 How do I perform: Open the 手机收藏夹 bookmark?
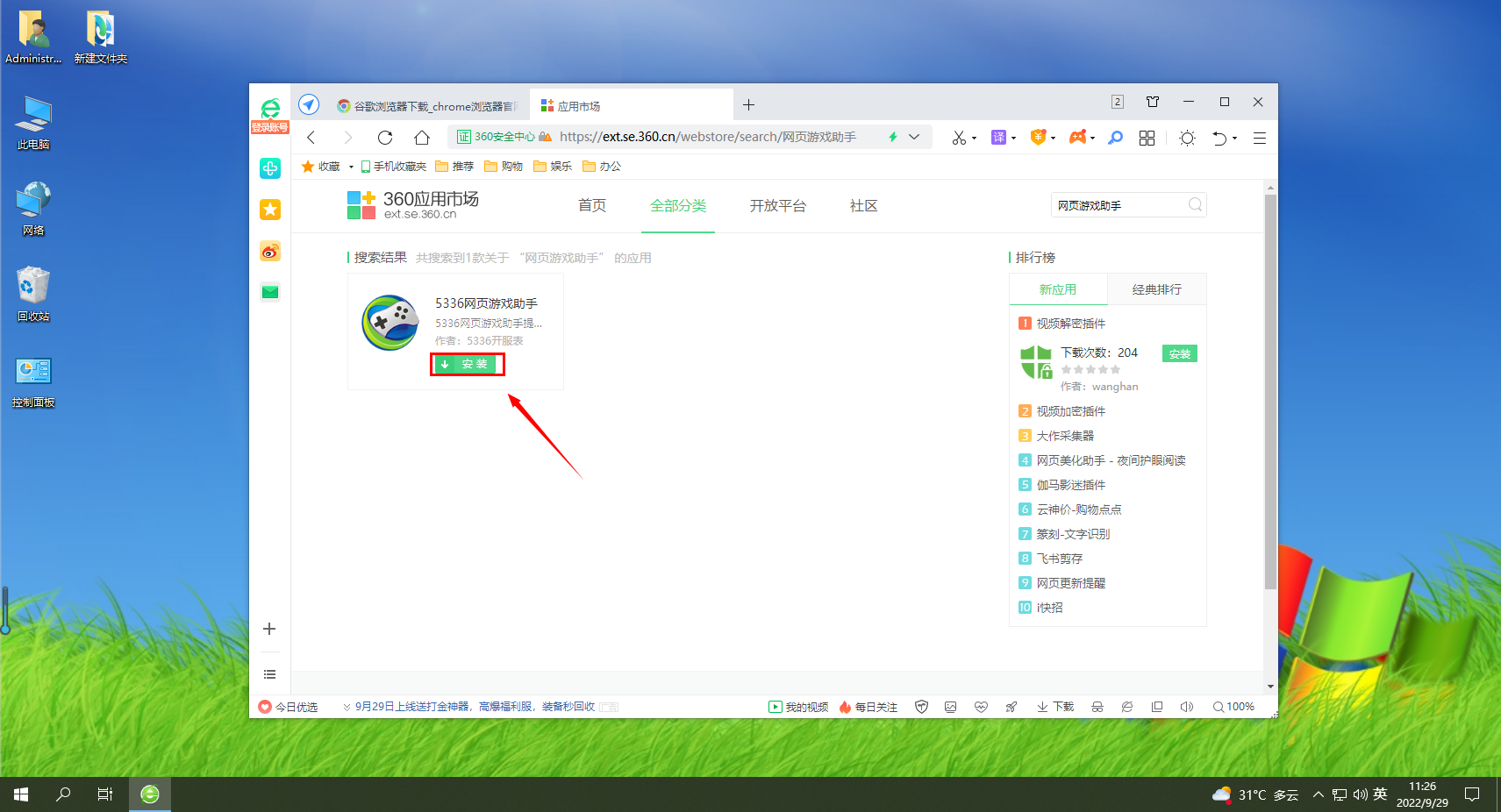[x=393, y=167]
